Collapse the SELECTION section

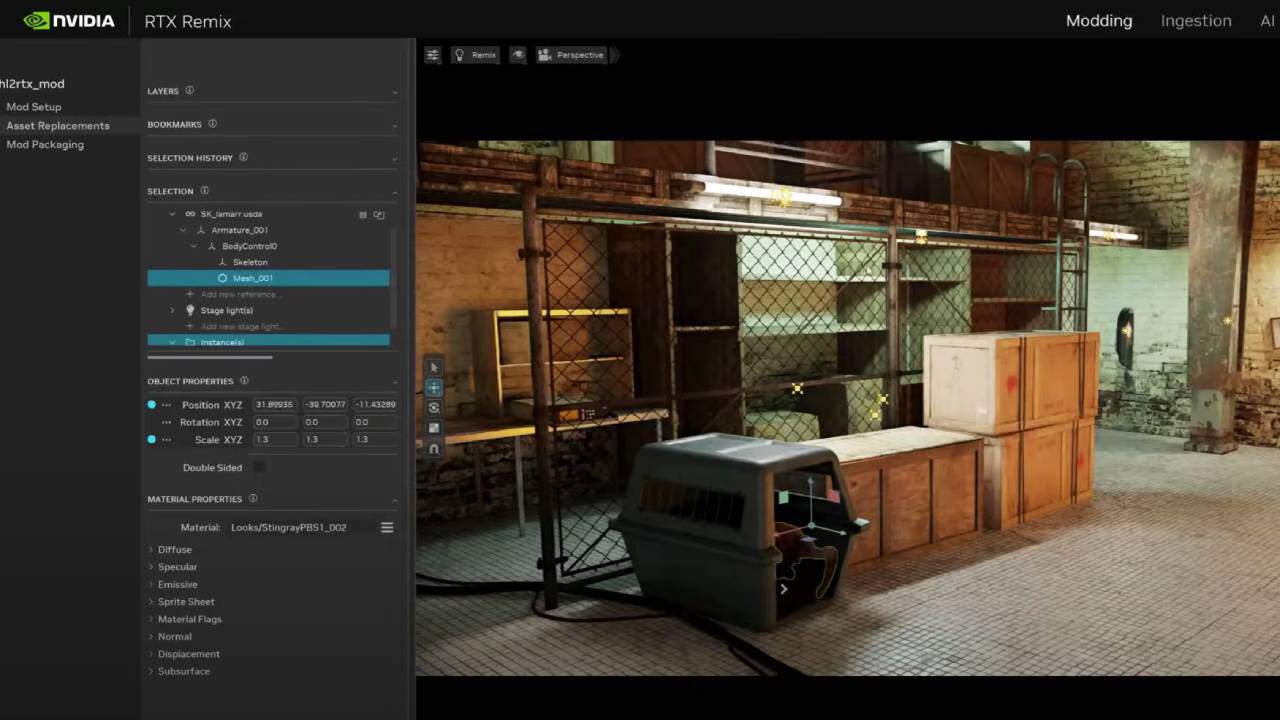(395, 191)
